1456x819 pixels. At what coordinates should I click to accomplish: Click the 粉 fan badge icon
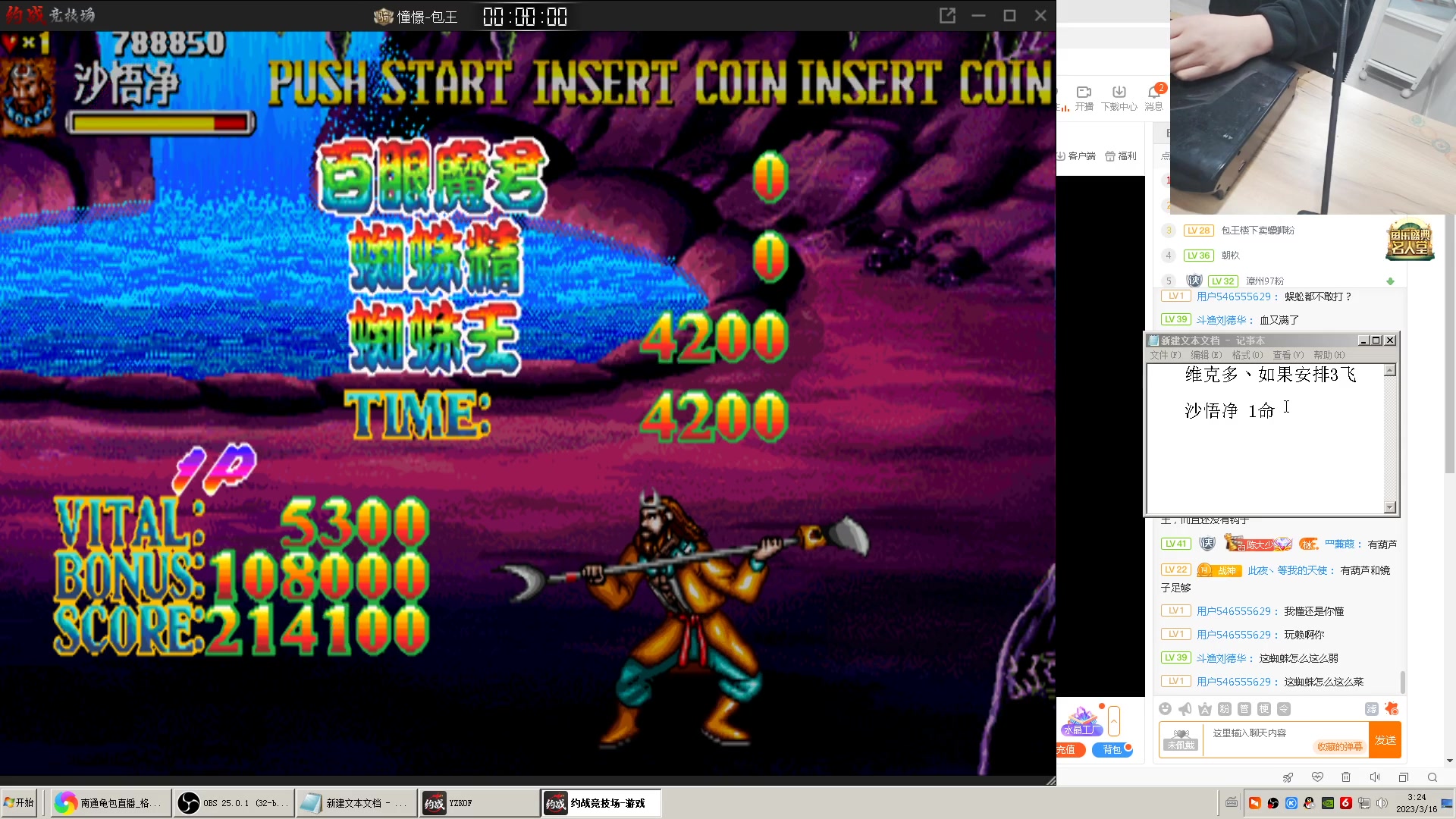coord(1225,709)
